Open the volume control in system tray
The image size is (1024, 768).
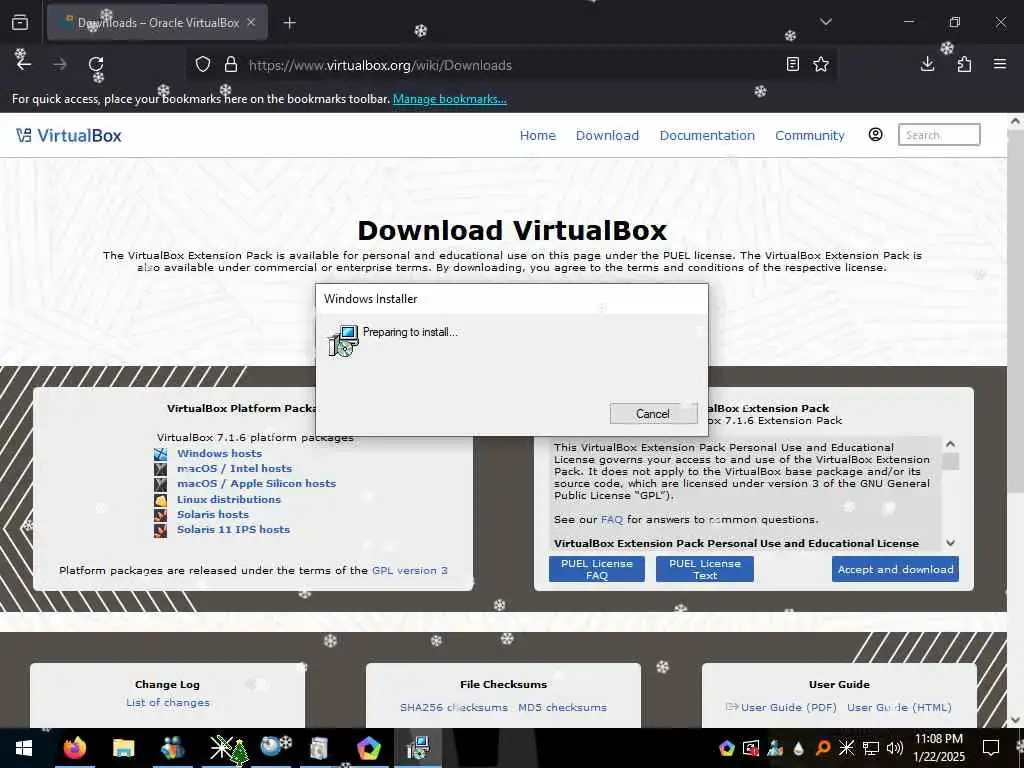pyautogui.click(x=895, y=748)
